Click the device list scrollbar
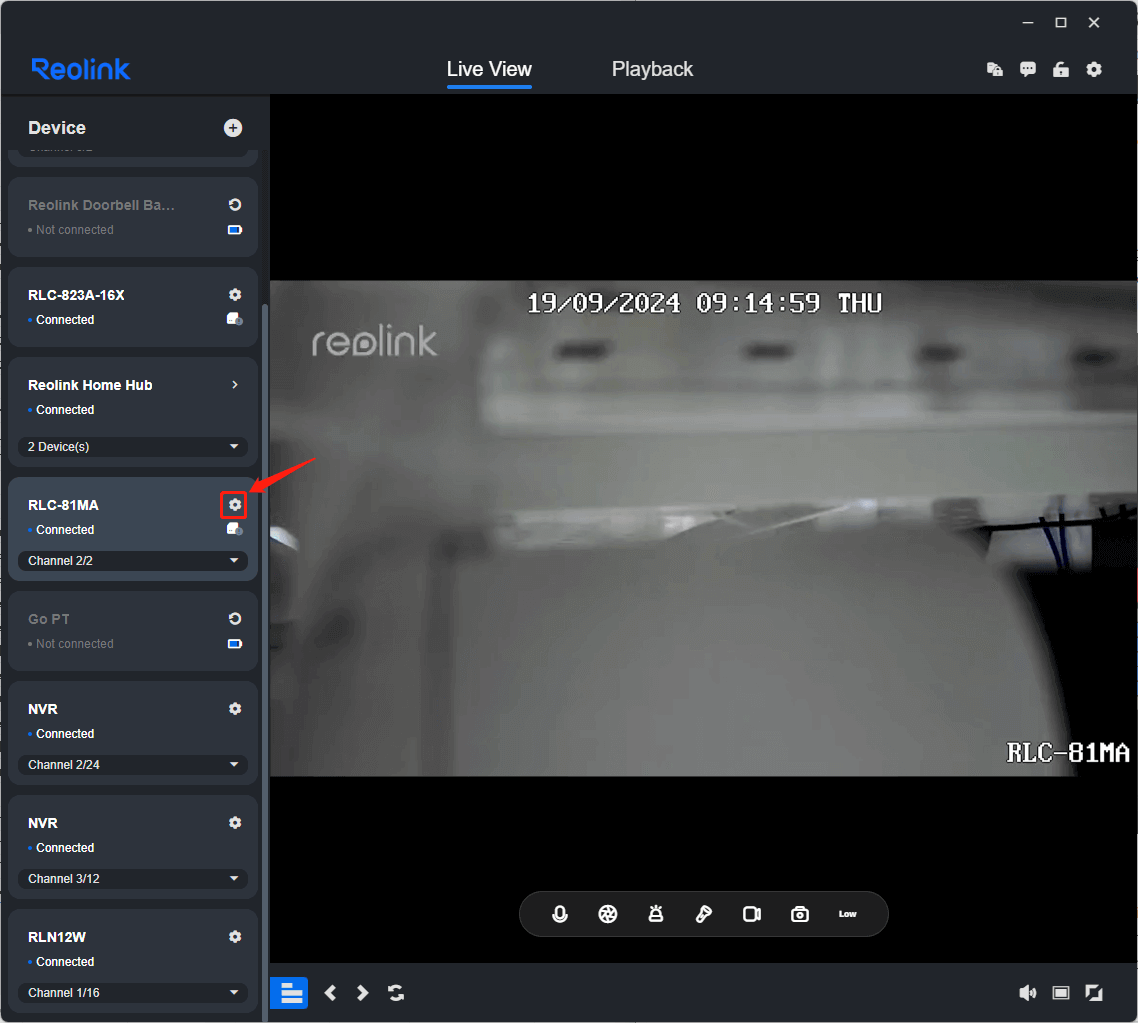The width and height of the screenshot is (1138, 1023). click(265, 660)
